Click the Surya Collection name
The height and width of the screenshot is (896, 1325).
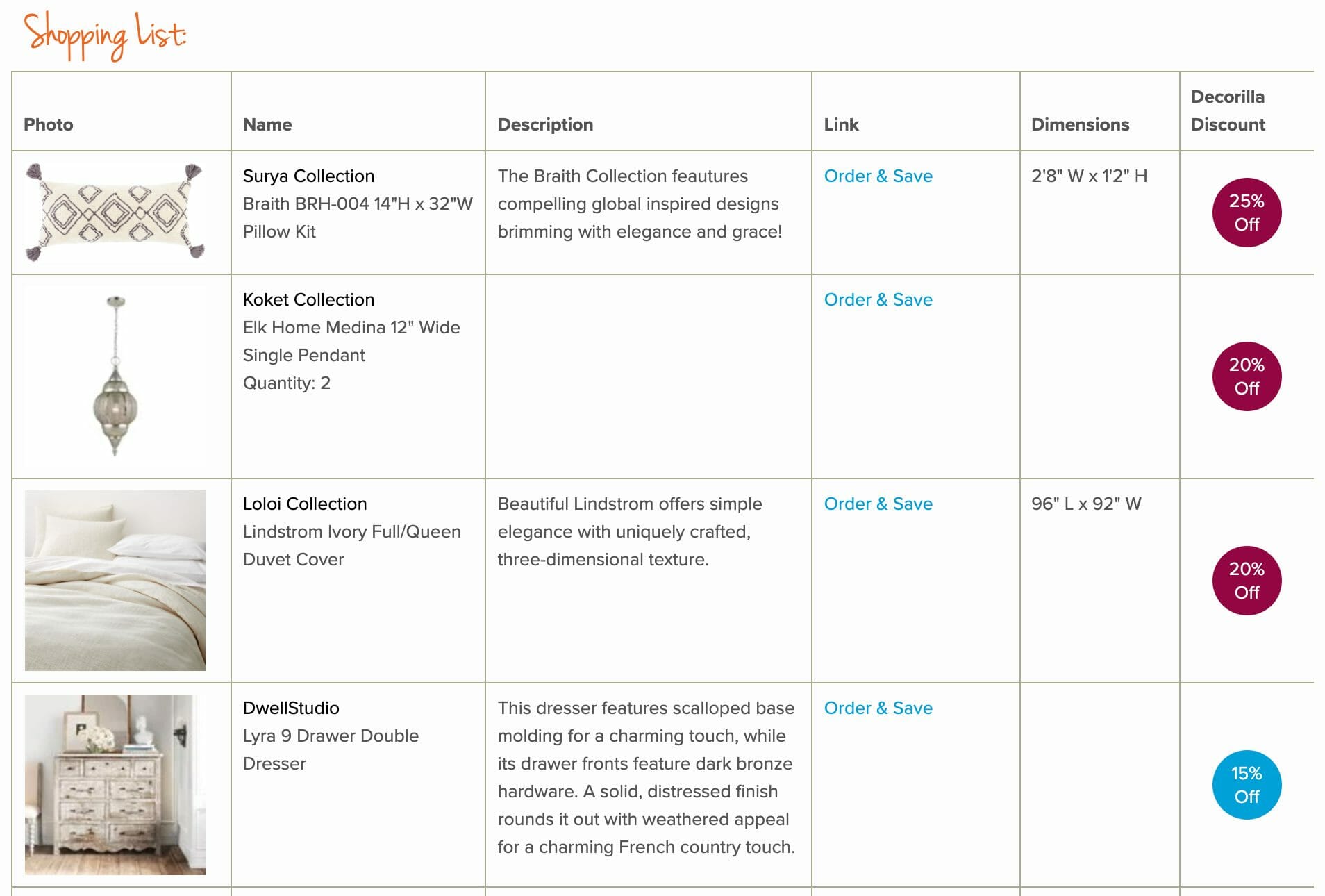(308, 176)
